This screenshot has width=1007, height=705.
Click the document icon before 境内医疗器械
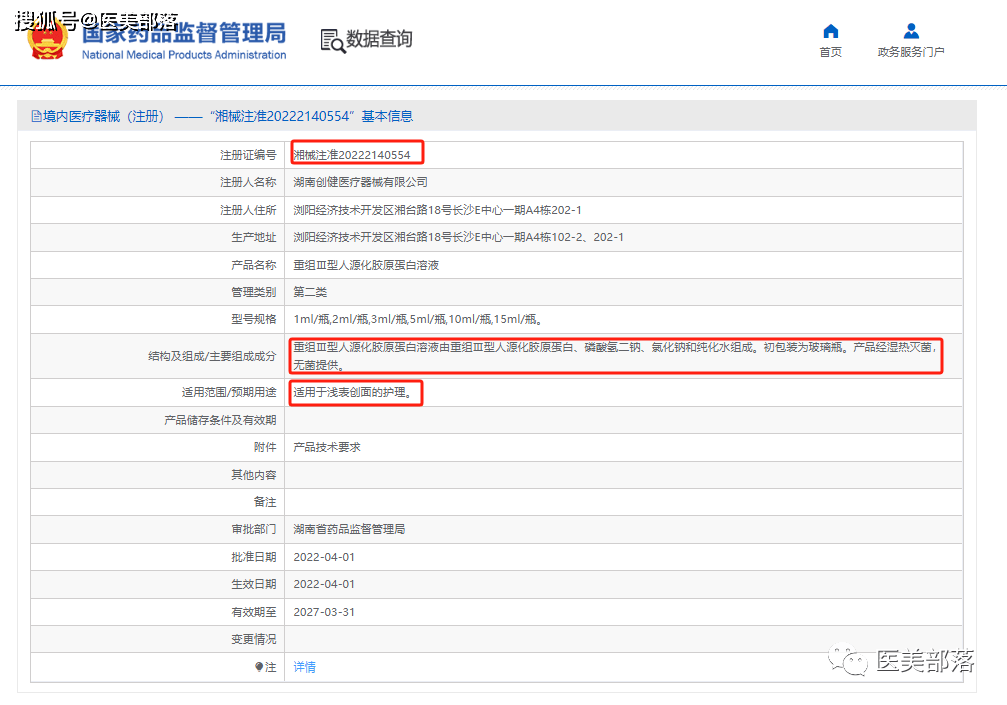36,117
